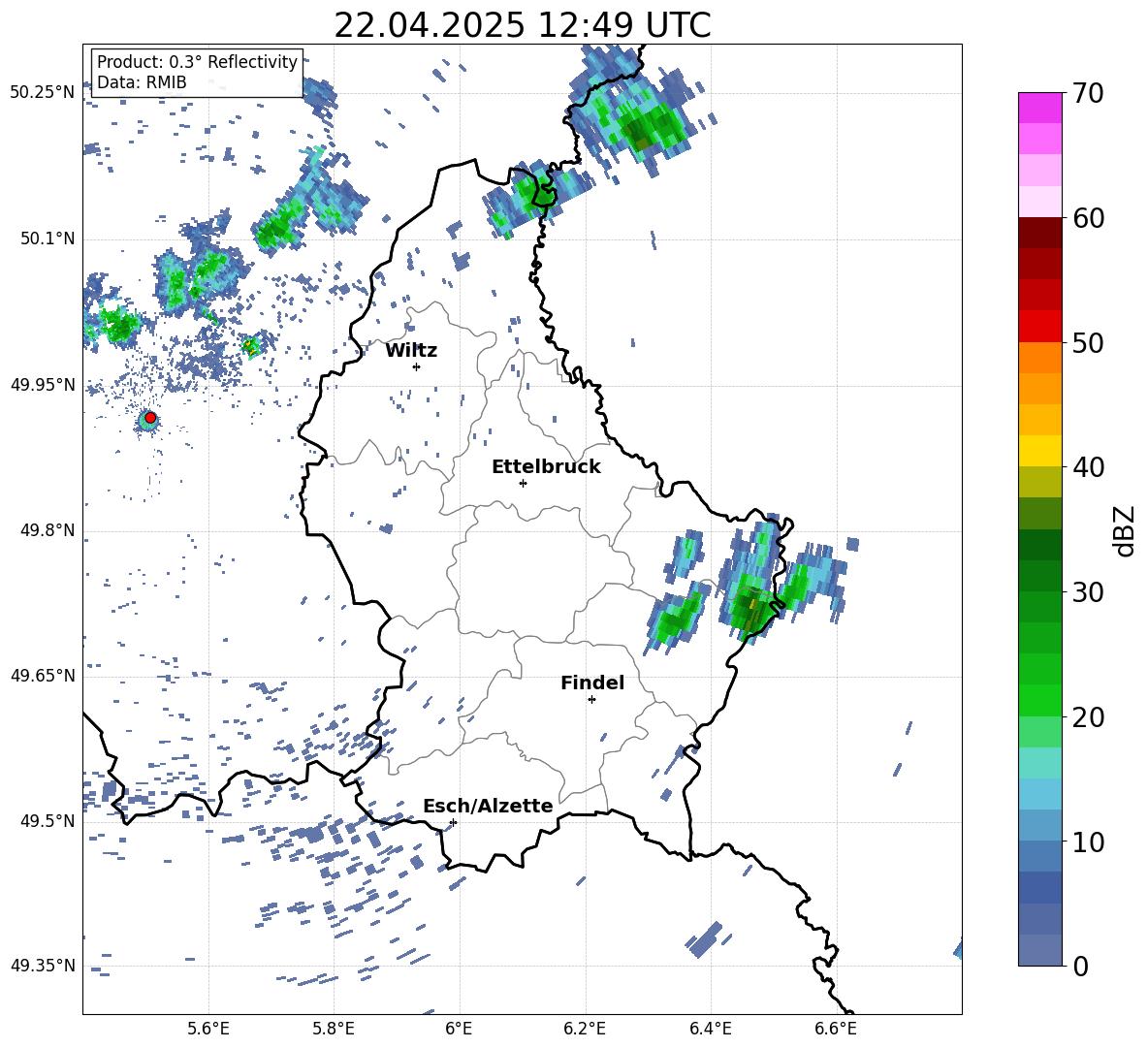Click the 5.6°E longitude label
Image resolution: width=1148 pixels, height=1048 pixels.
pos(207,1029)
